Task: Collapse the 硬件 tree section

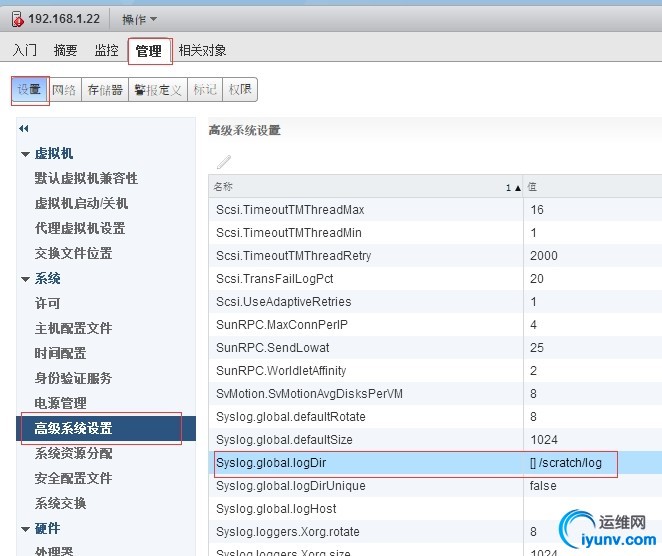Action: click(x=25, y=529)
